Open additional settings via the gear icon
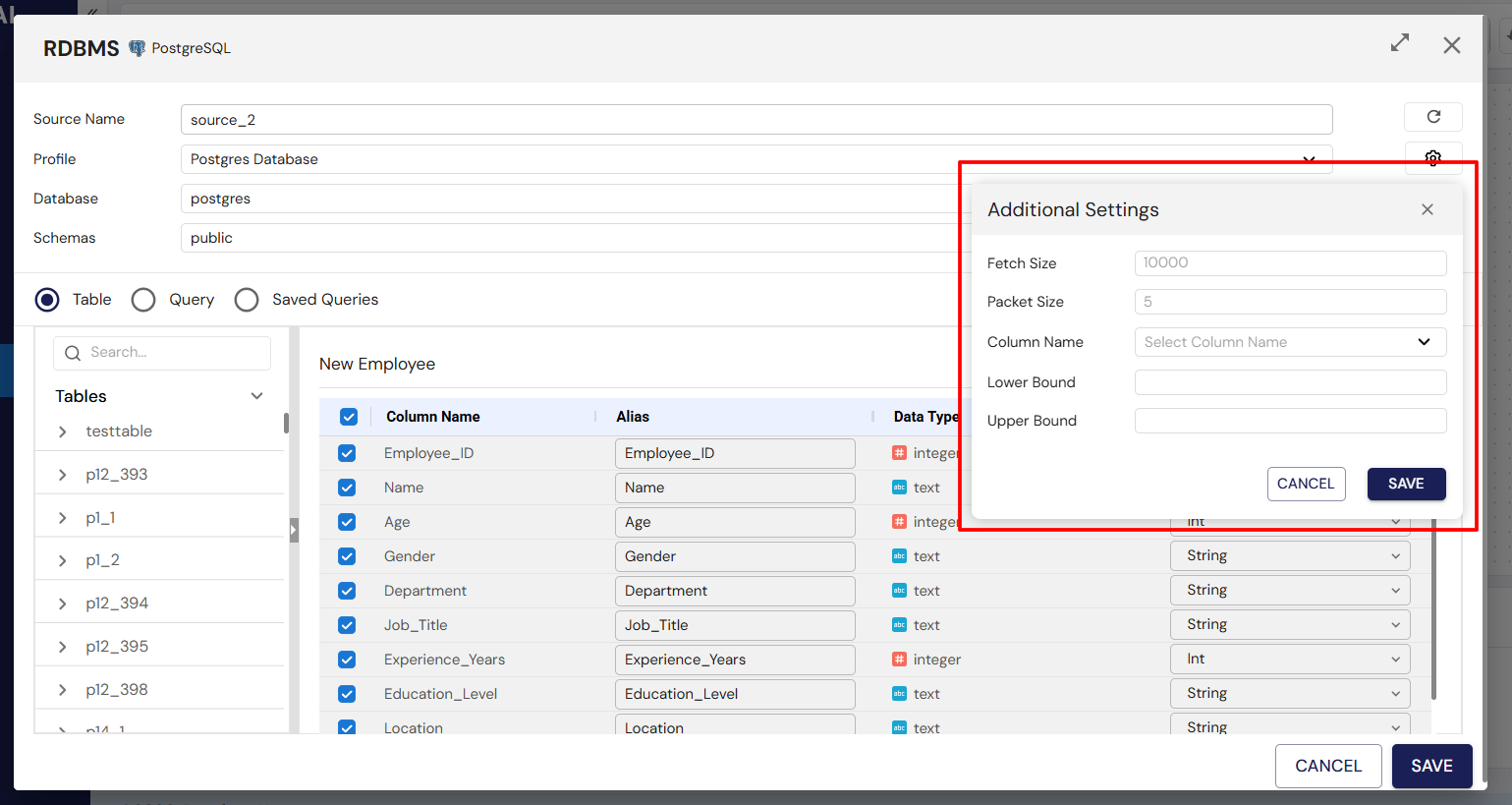 point(1432,158)
